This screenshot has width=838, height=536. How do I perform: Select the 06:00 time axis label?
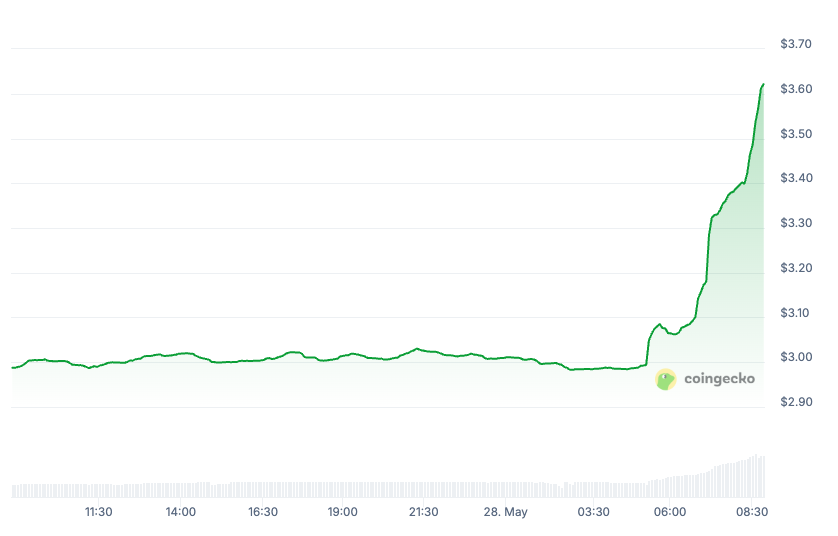(x=670, y=512)
